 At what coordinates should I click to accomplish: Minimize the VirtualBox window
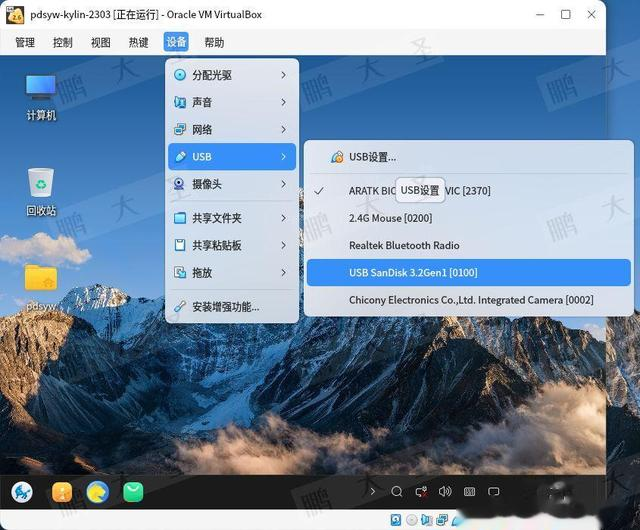coord(540,14)
